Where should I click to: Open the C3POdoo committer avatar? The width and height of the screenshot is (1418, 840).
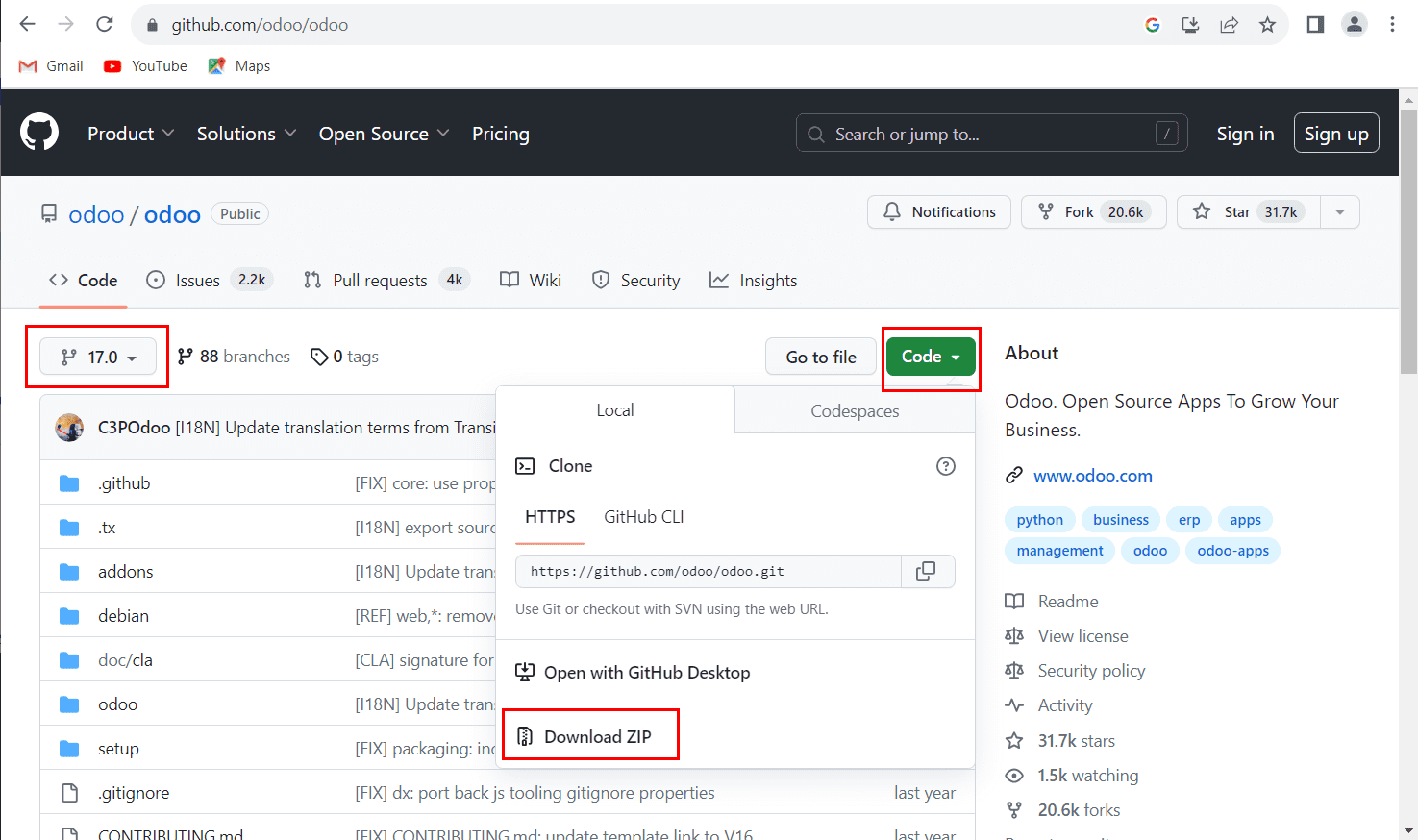coord(69,428)
